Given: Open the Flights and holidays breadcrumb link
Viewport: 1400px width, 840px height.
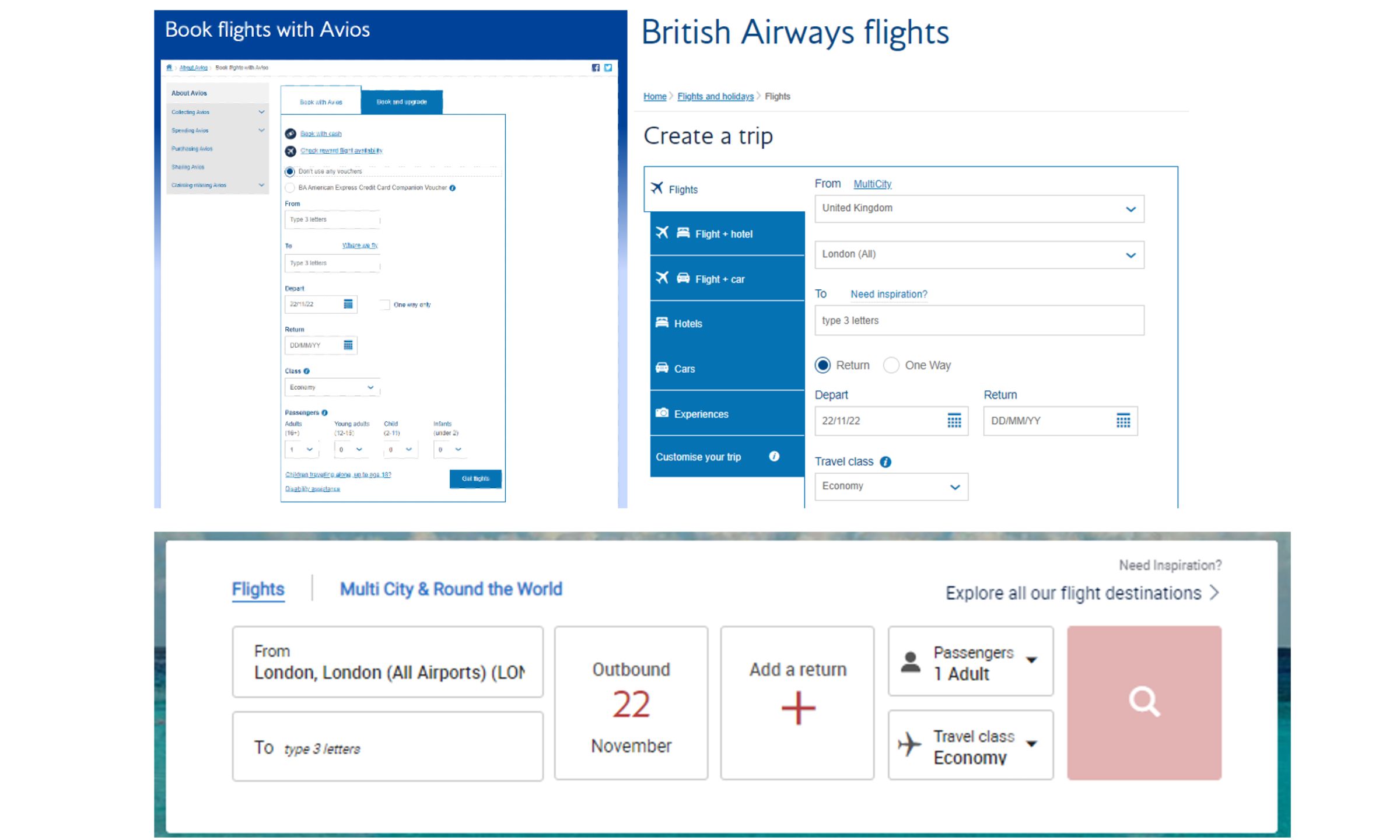Looking at the screenshot, I should click(x=715, y=96).
